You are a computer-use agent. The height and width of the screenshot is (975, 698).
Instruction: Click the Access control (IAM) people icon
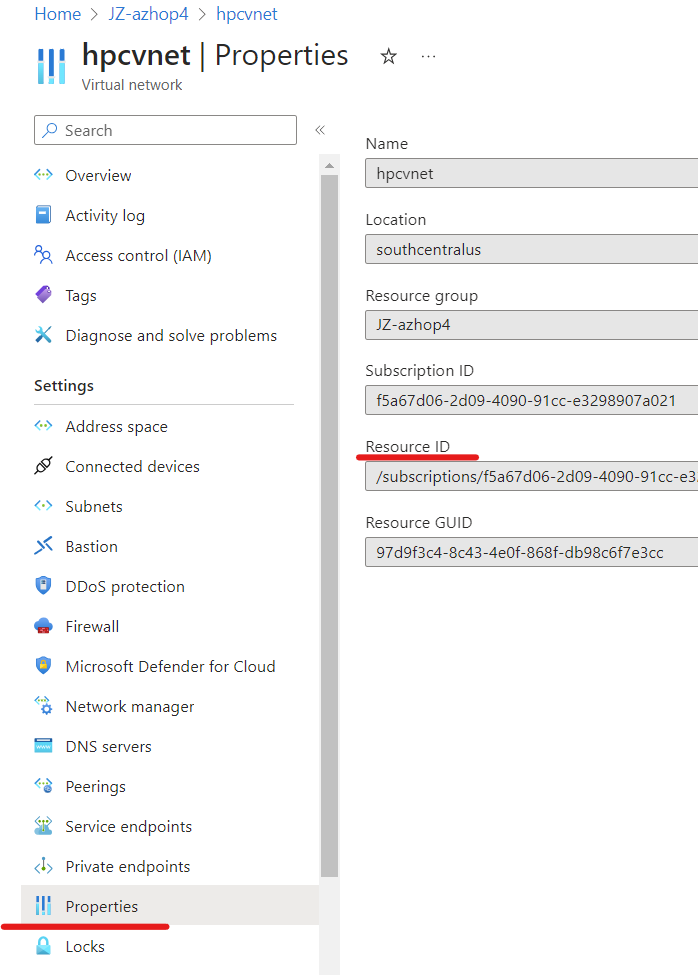point(43,254)
